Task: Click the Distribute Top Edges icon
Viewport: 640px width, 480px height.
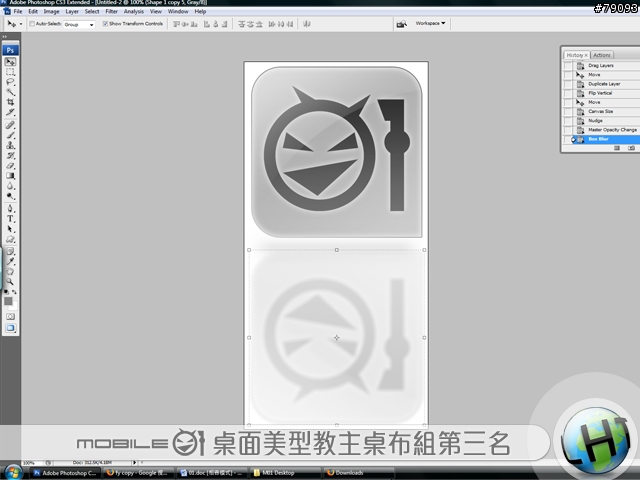Action: pos(241,24)
